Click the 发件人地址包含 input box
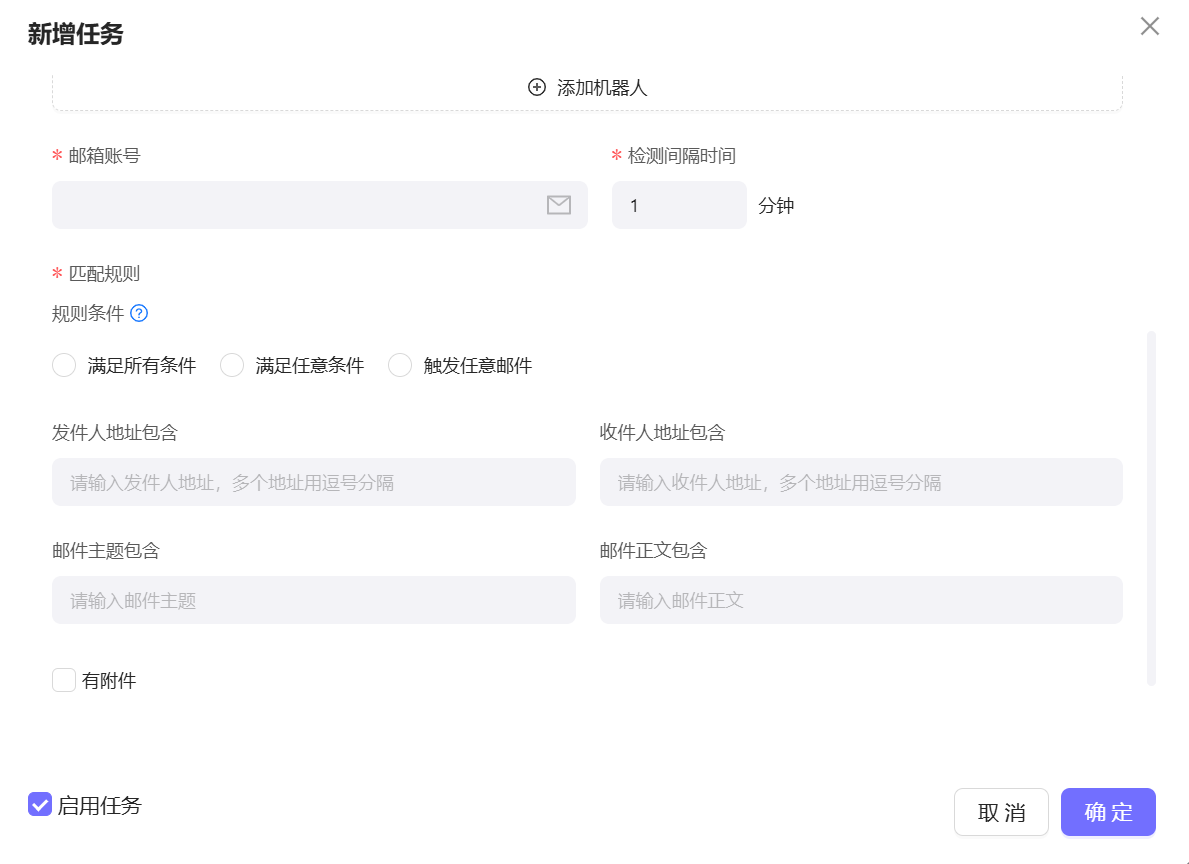 click(x=314, y=481)
